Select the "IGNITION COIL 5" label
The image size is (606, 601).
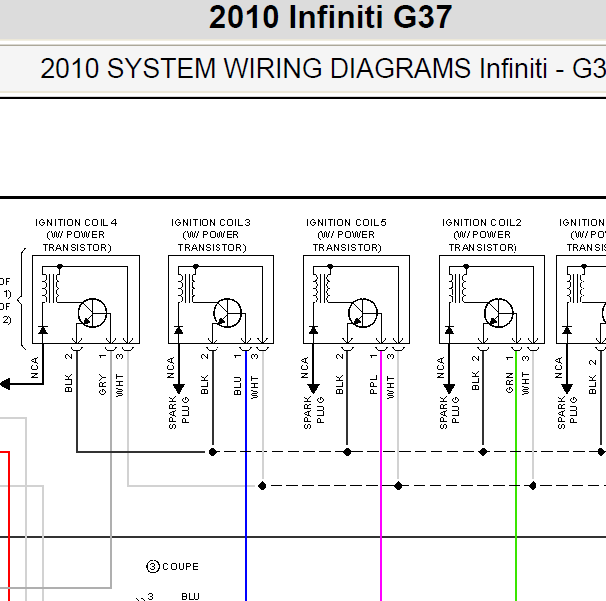[346, 223]
